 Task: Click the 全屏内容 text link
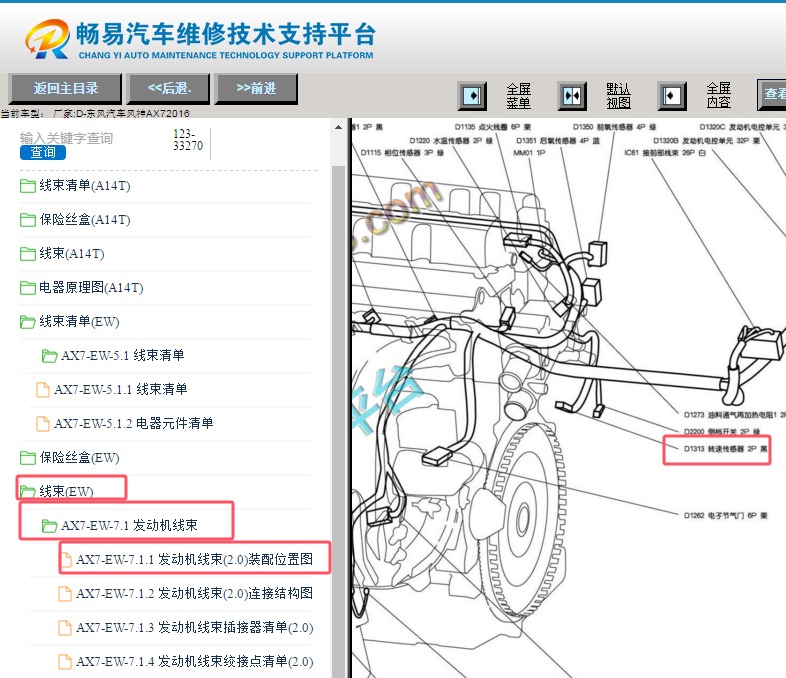click(718, 95)
